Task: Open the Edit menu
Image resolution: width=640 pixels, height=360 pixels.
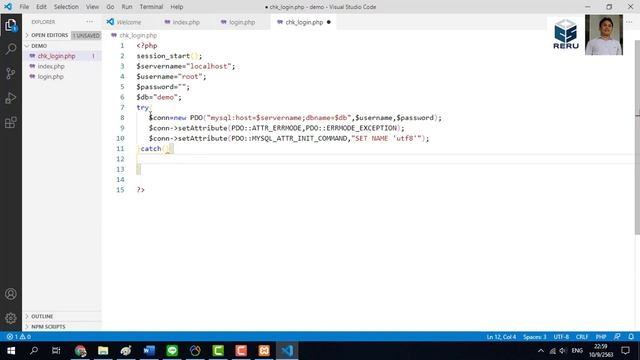Action: (41, 7)
